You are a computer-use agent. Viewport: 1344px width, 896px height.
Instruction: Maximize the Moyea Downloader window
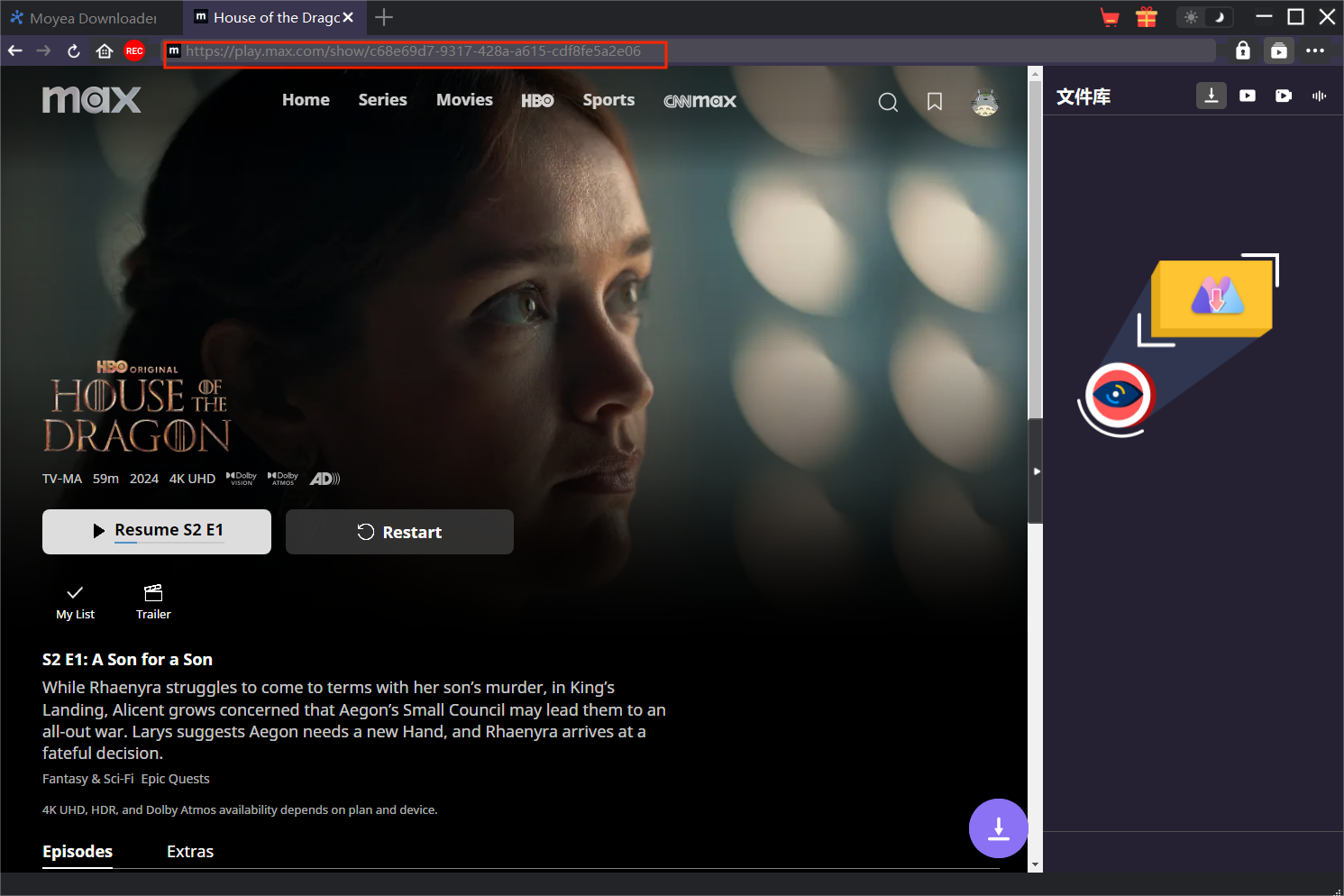coord(1295,17)
